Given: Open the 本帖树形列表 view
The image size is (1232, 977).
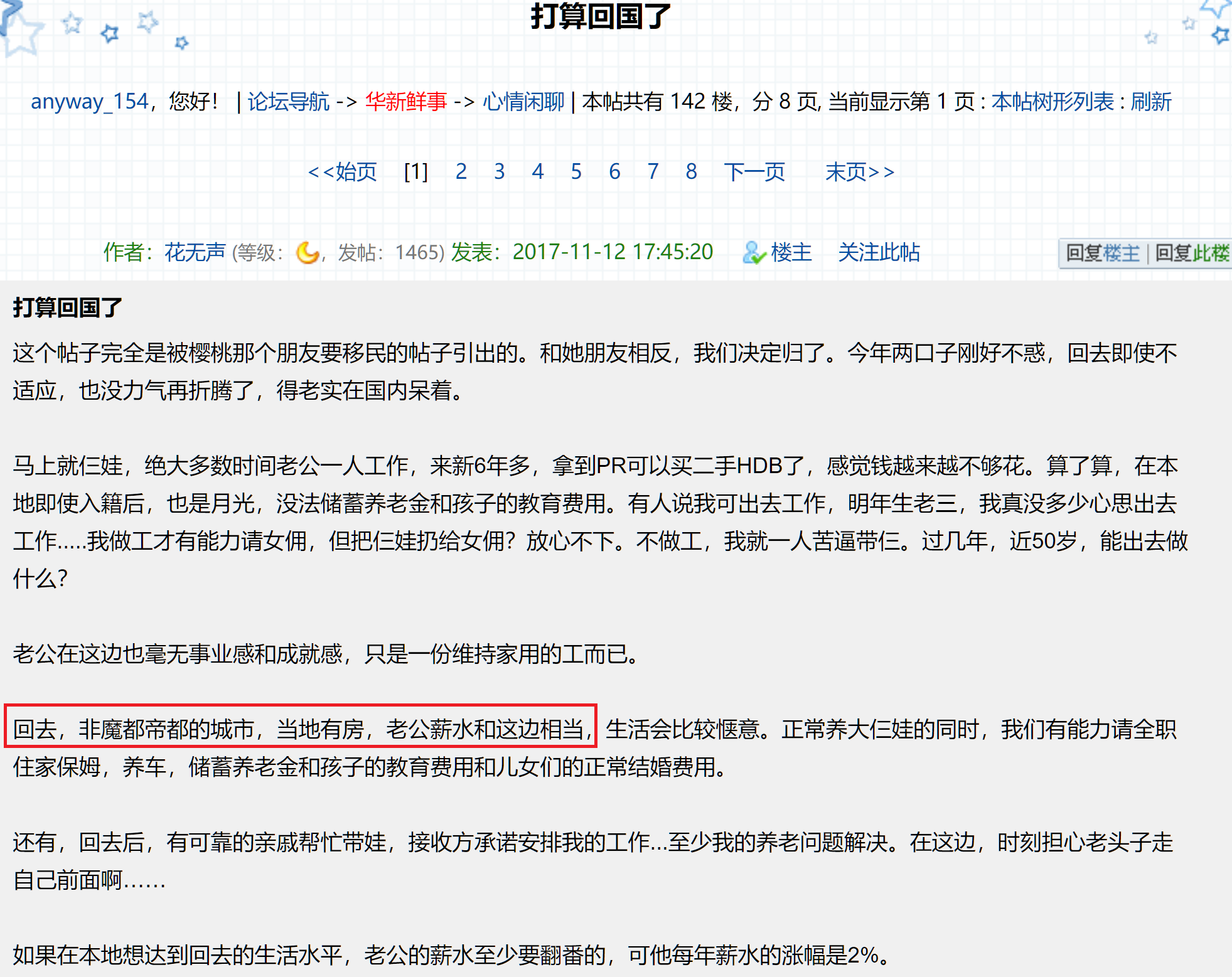Looking at the screenshot, I should tap(1053, 101).
